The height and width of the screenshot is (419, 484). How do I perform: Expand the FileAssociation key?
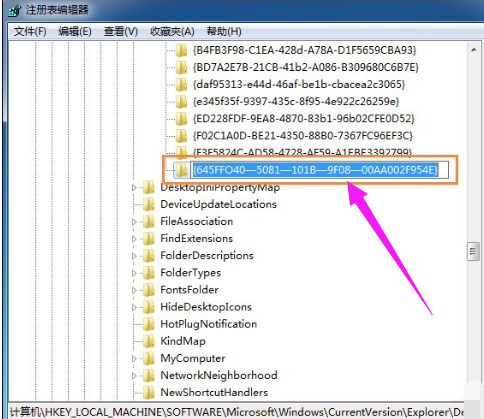coord(134,222)
